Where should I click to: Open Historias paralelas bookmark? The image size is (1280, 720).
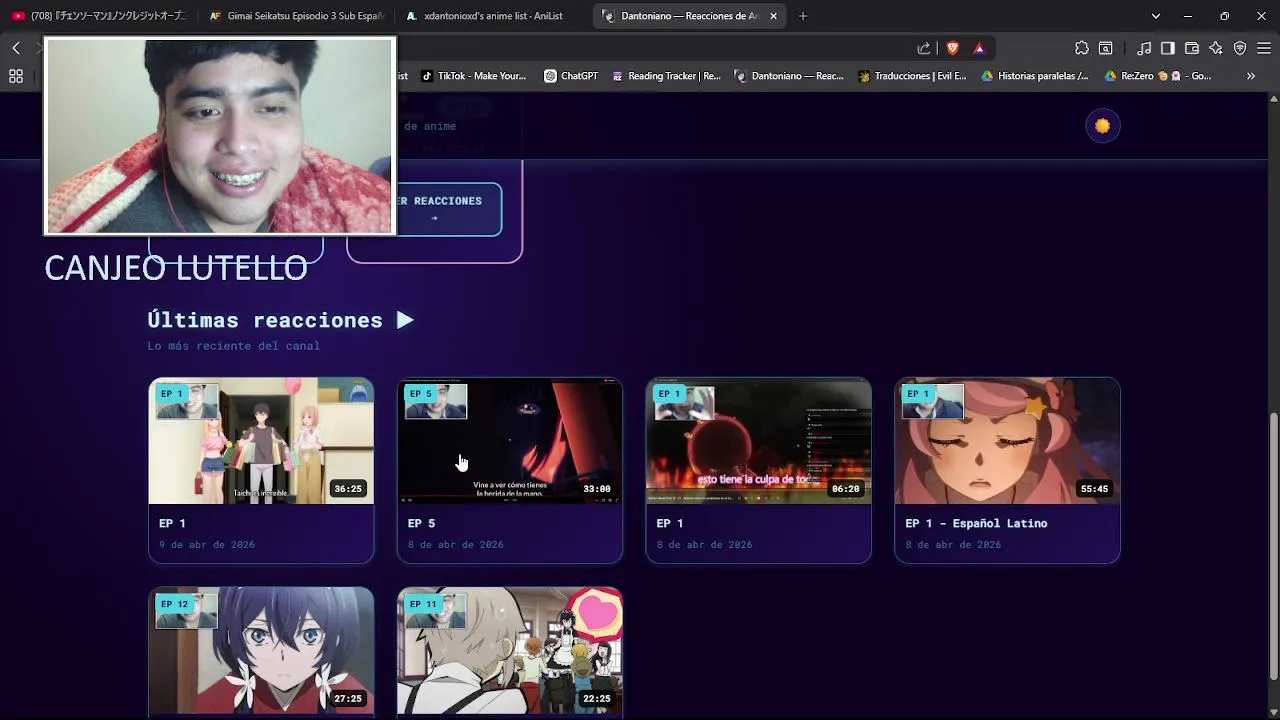tap(1035, 76)
